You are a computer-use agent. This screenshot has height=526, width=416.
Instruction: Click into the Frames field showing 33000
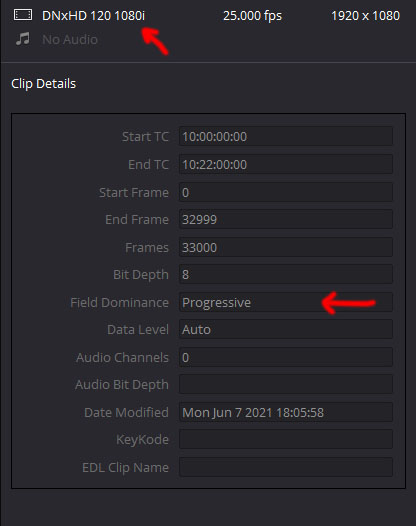[286, 247]
